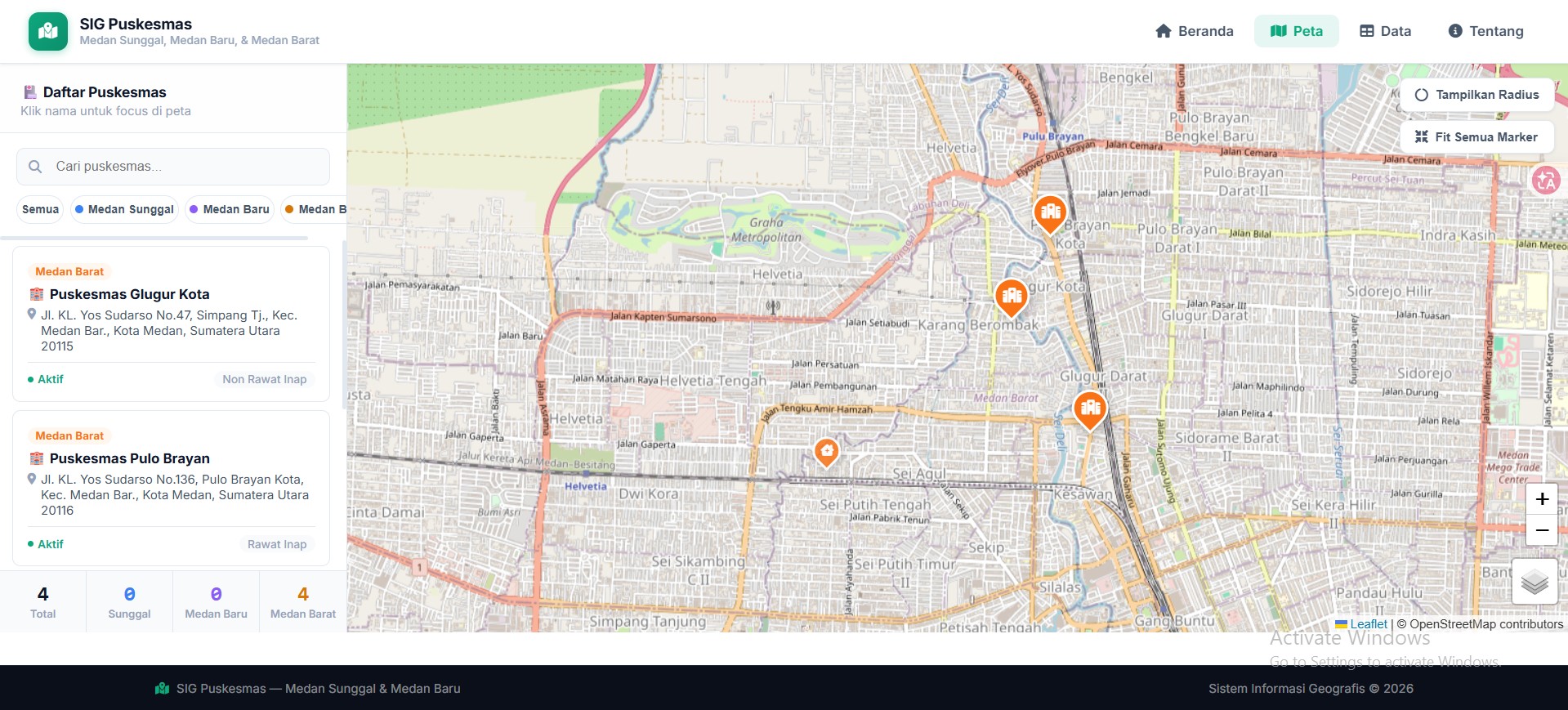Zoom in the map with plus
This screenshot has width=1568, height=710.
1542,499
